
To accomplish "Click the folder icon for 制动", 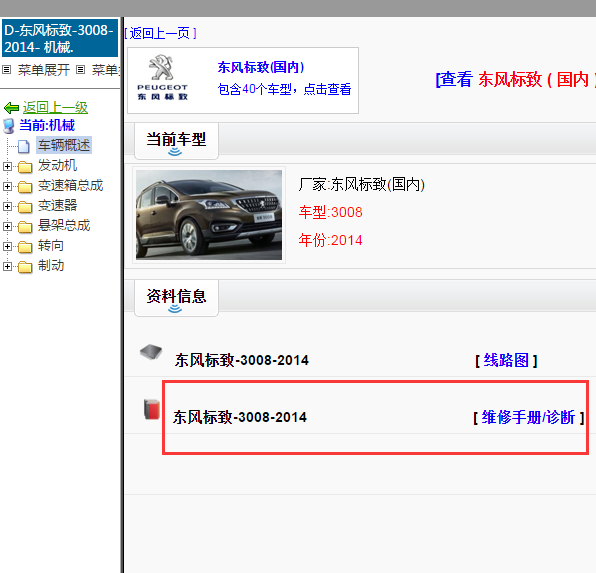I will tap(25, 267).
